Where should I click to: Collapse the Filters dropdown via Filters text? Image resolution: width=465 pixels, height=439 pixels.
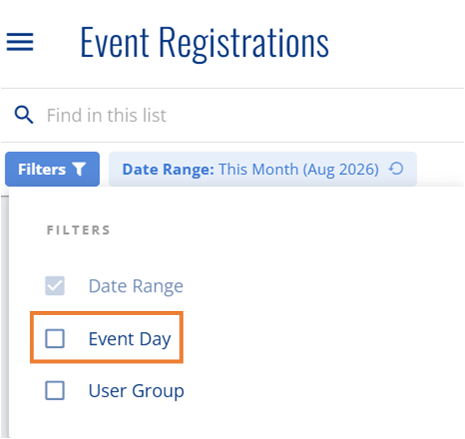pyautogui.click(x=42, y=169)
